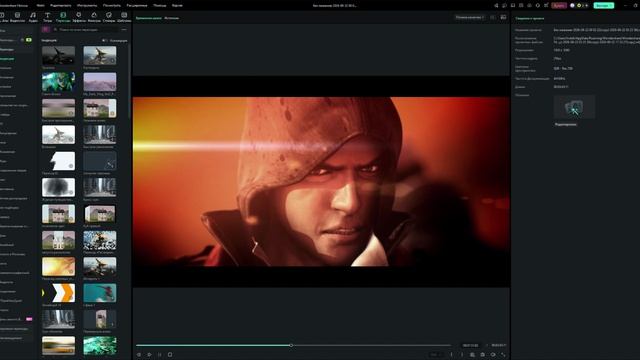Open the snapshot image icon above preview
This screenshot has height=360, width=640.
503,18
